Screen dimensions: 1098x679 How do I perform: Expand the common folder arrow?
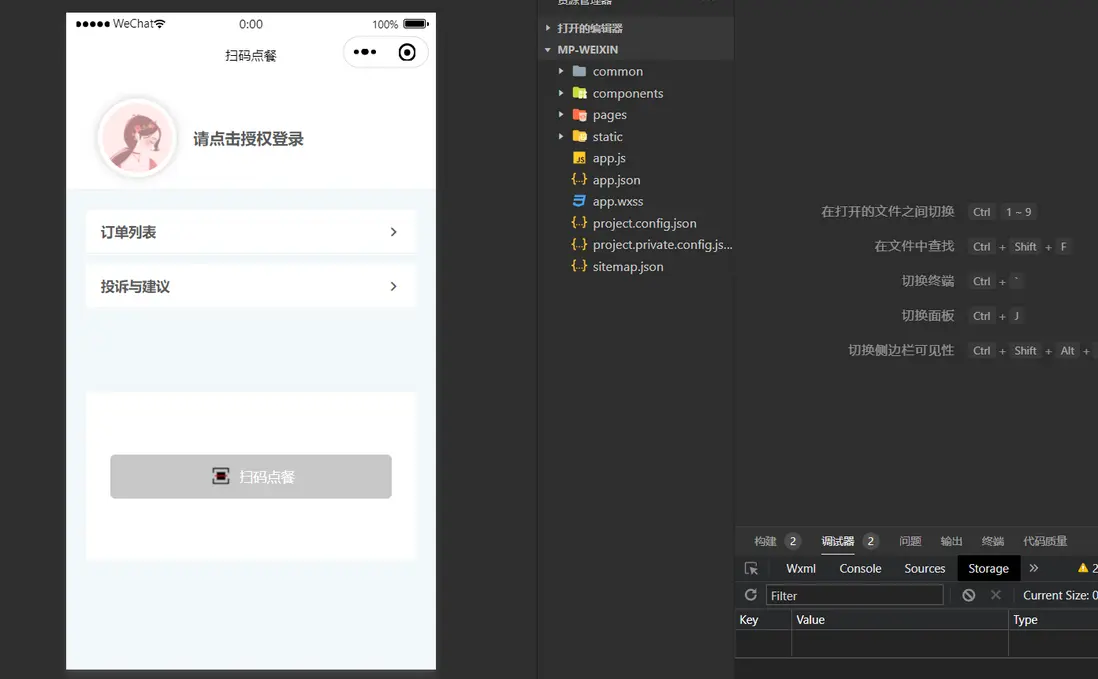tap(561, 71)
